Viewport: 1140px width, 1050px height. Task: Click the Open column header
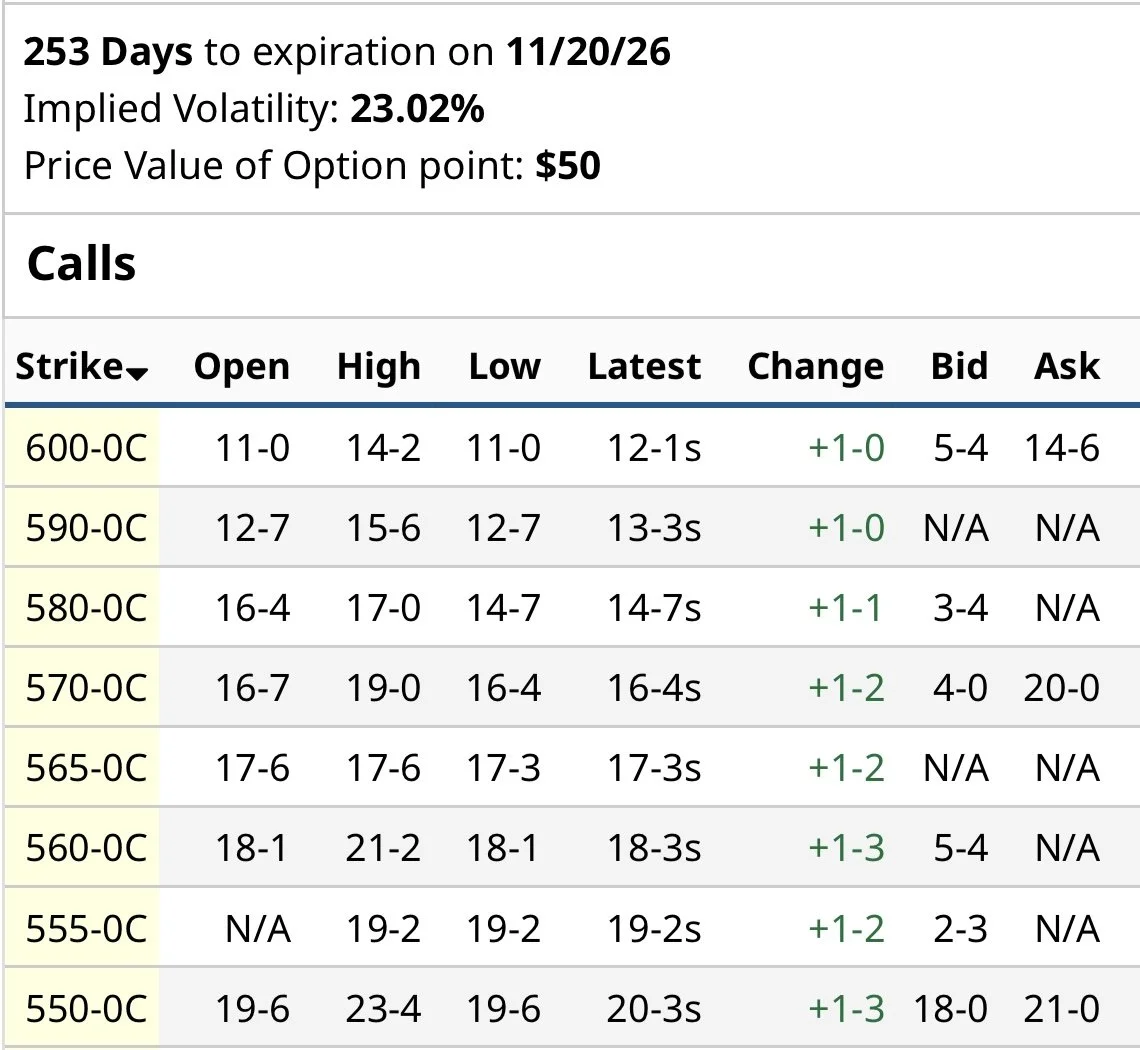point(241,367)
